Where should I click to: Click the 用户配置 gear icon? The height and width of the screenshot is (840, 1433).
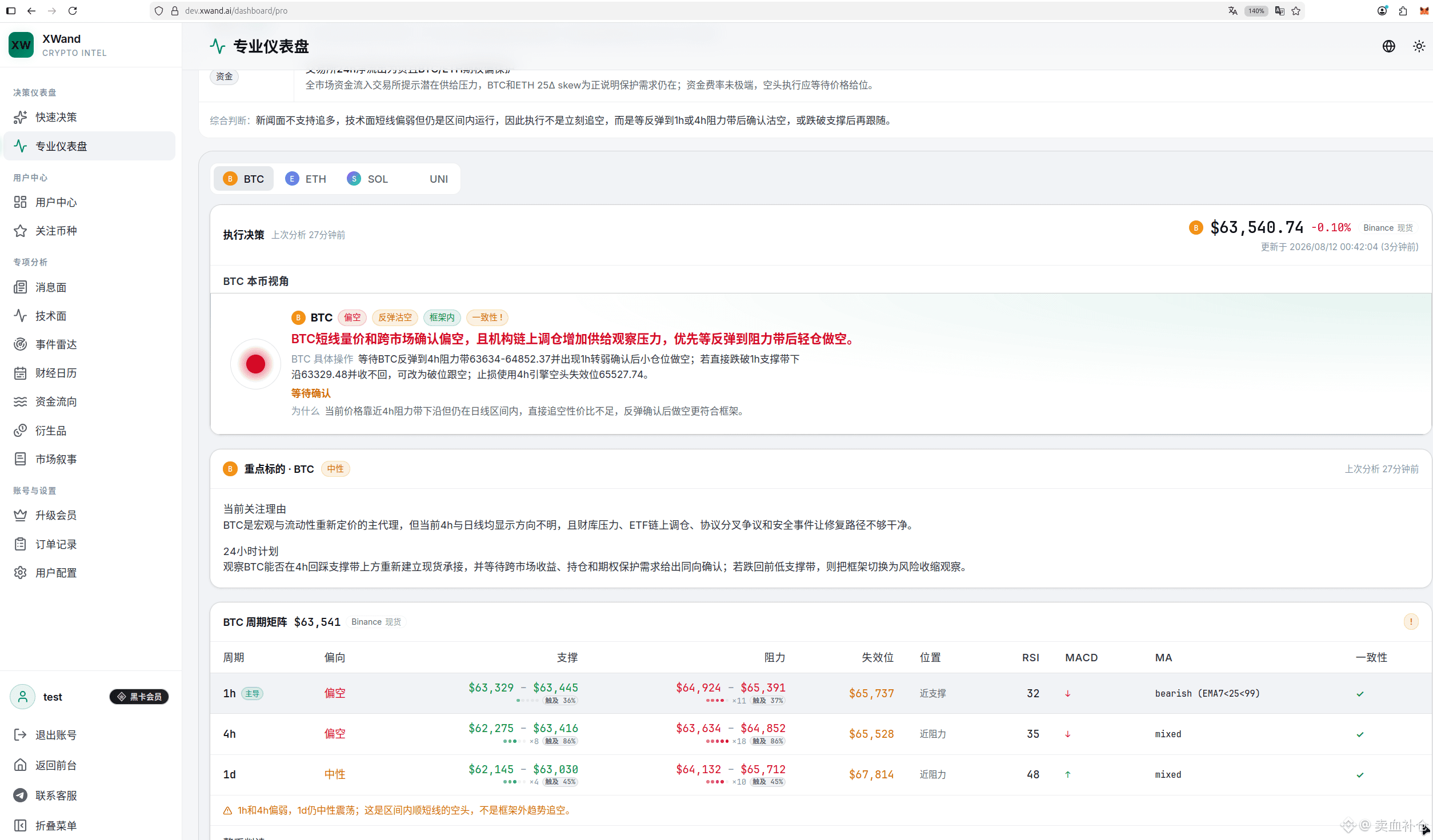coord(21,573)
